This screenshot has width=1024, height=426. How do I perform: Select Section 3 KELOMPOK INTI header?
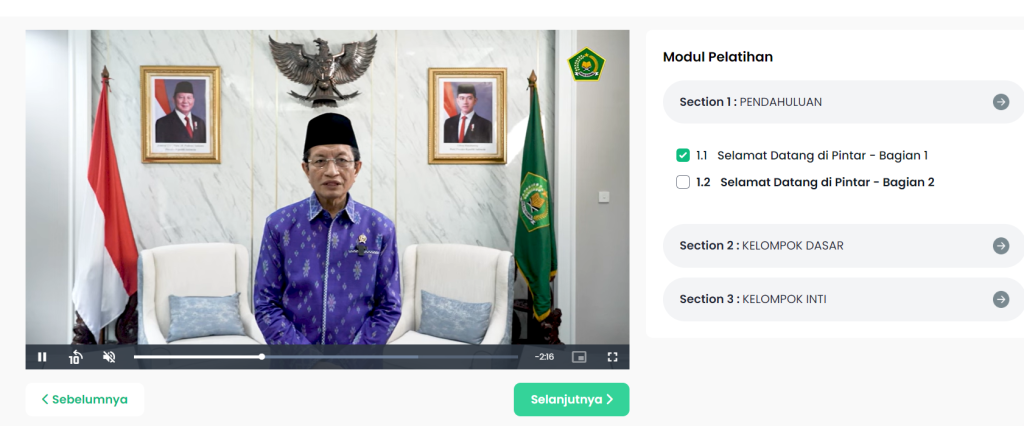coord(843,299)
